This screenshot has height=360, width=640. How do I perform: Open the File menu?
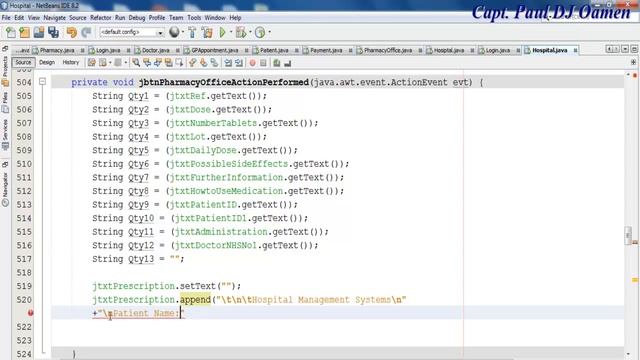6,18
